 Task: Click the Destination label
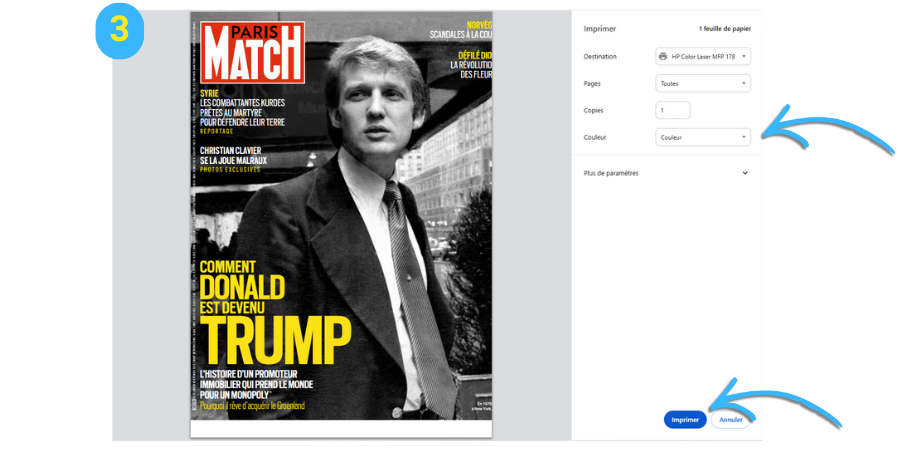[x=600, y=56]
